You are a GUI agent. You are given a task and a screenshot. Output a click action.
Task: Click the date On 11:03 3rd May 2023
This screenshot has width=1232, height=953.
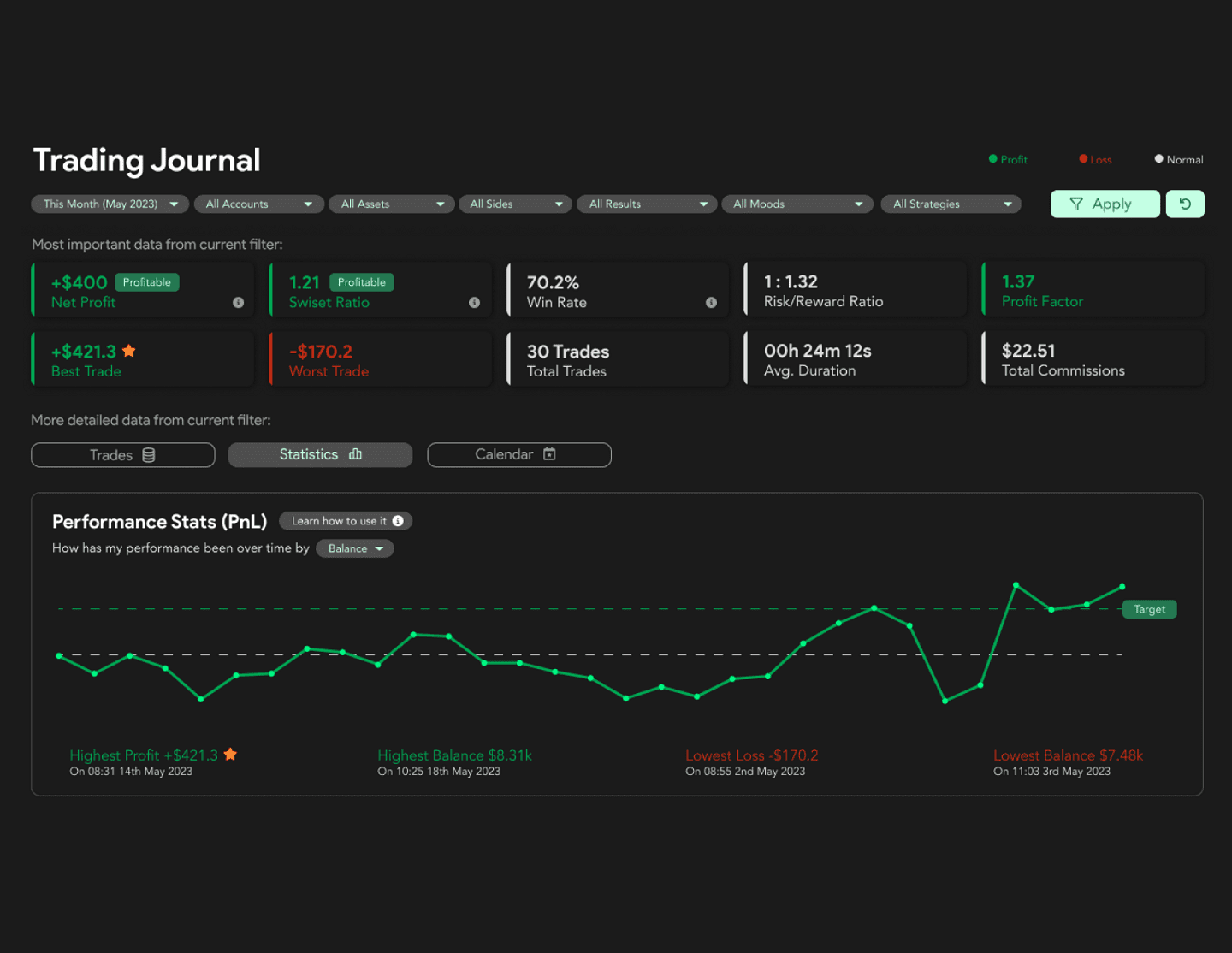pos(1051,772)
